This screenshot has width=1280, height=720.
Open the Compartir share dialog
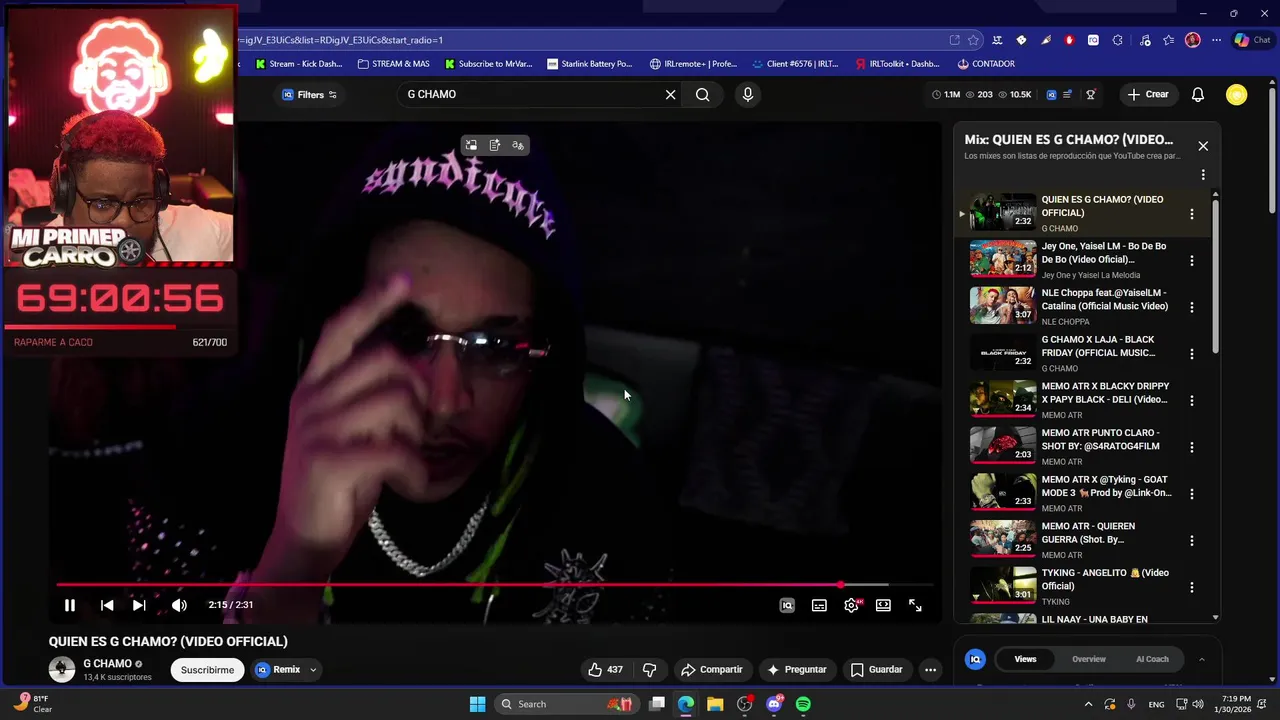pyautogui.click(x=712, y=670)
